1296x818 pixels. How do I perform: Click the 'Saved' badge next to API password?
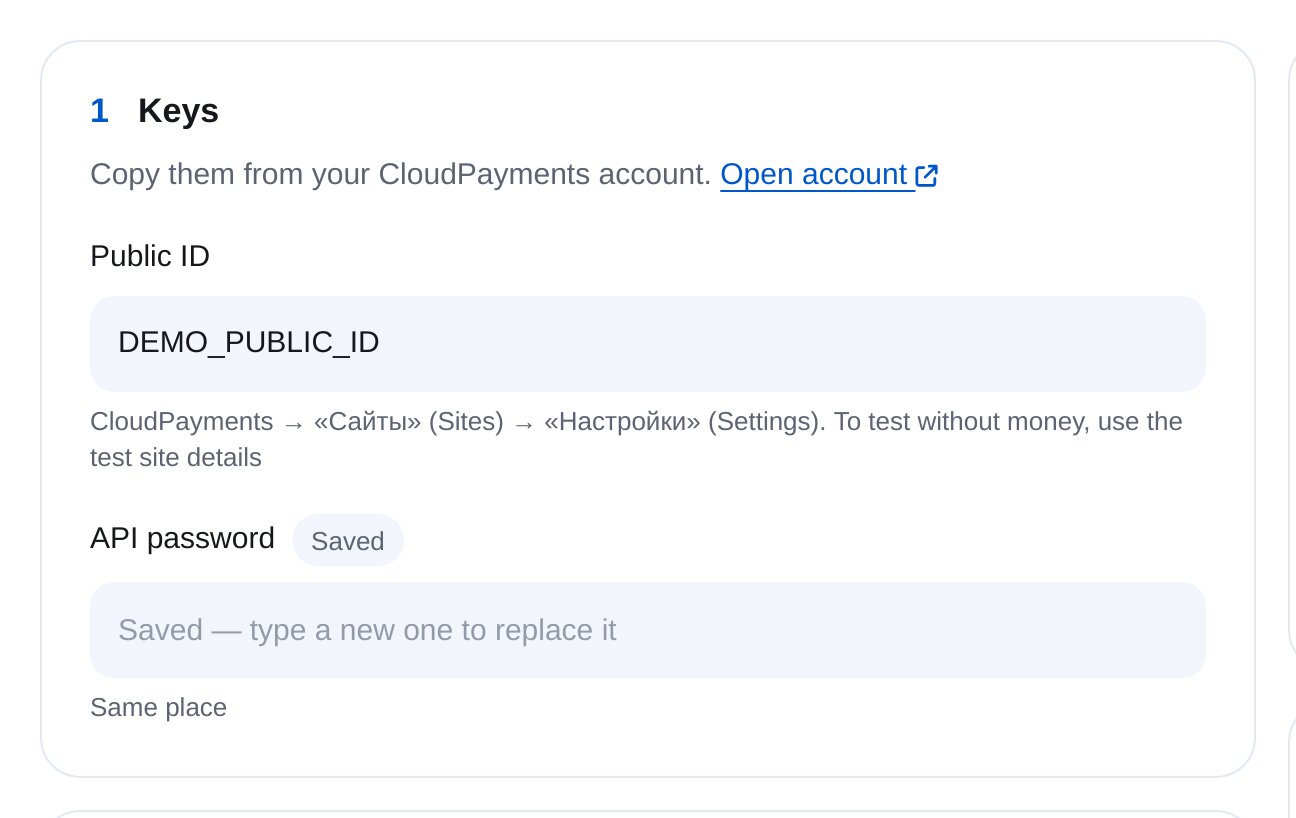click(348, 541)
